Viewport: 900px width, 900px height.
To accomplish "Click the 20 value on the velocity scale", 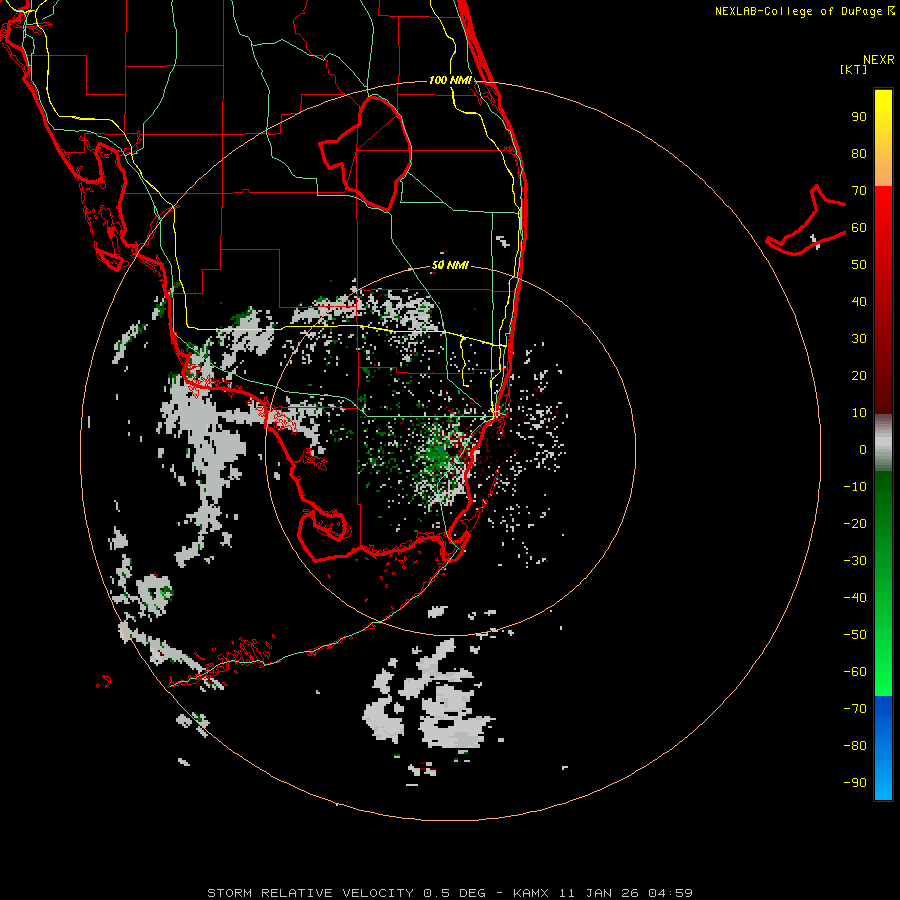I will (859, 376).
